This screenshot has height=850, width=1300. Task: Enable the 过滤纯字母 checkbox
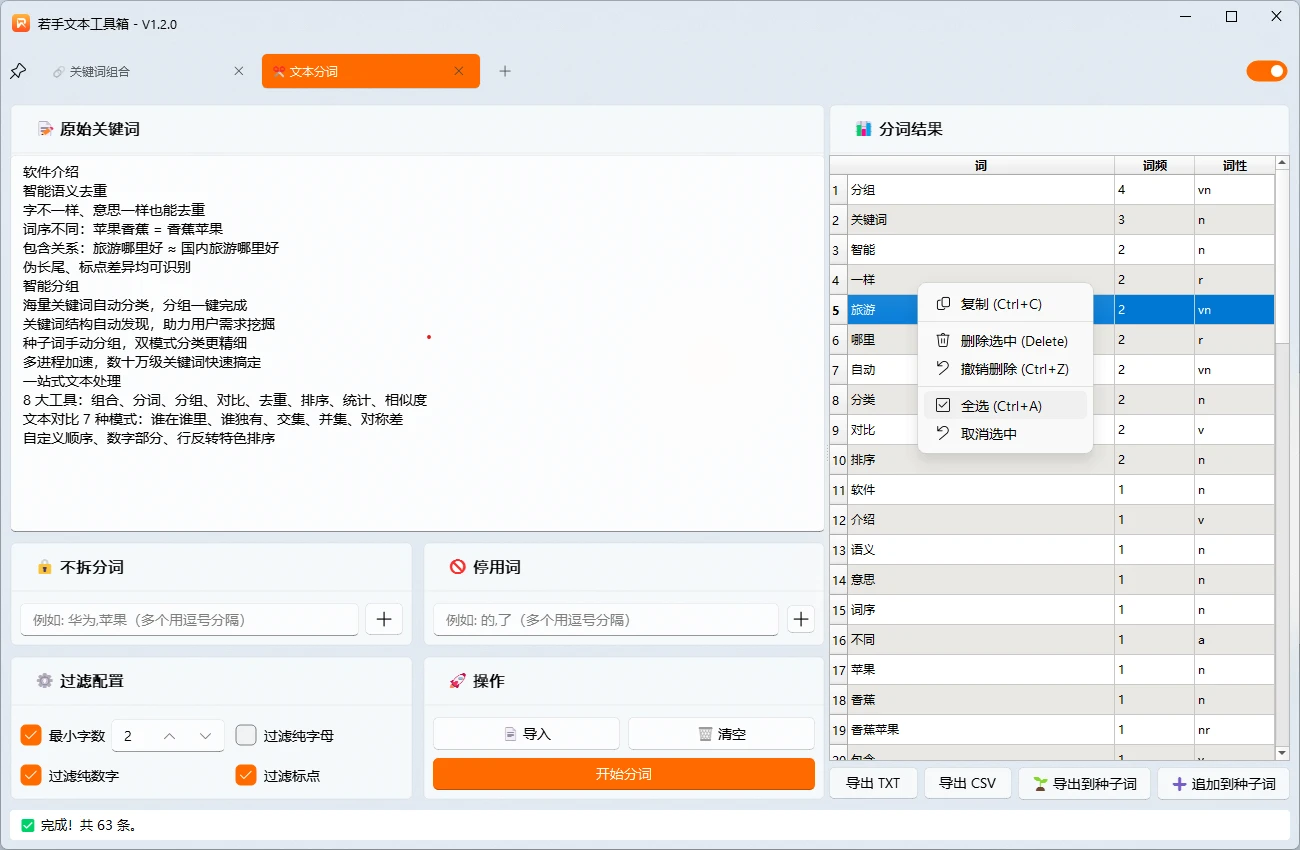(246, 735)
